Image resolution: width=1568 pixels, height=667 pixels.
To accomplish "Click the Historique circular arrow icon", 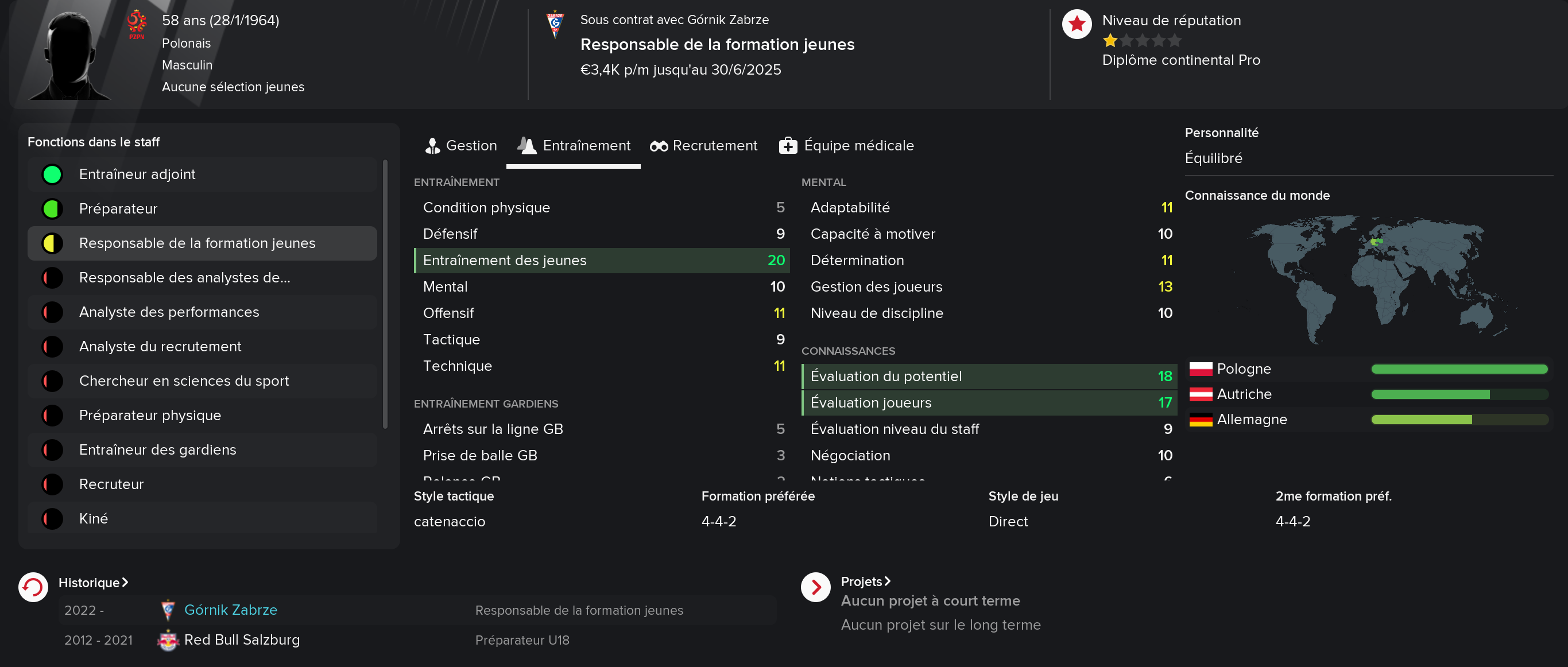I will [33, 587].
